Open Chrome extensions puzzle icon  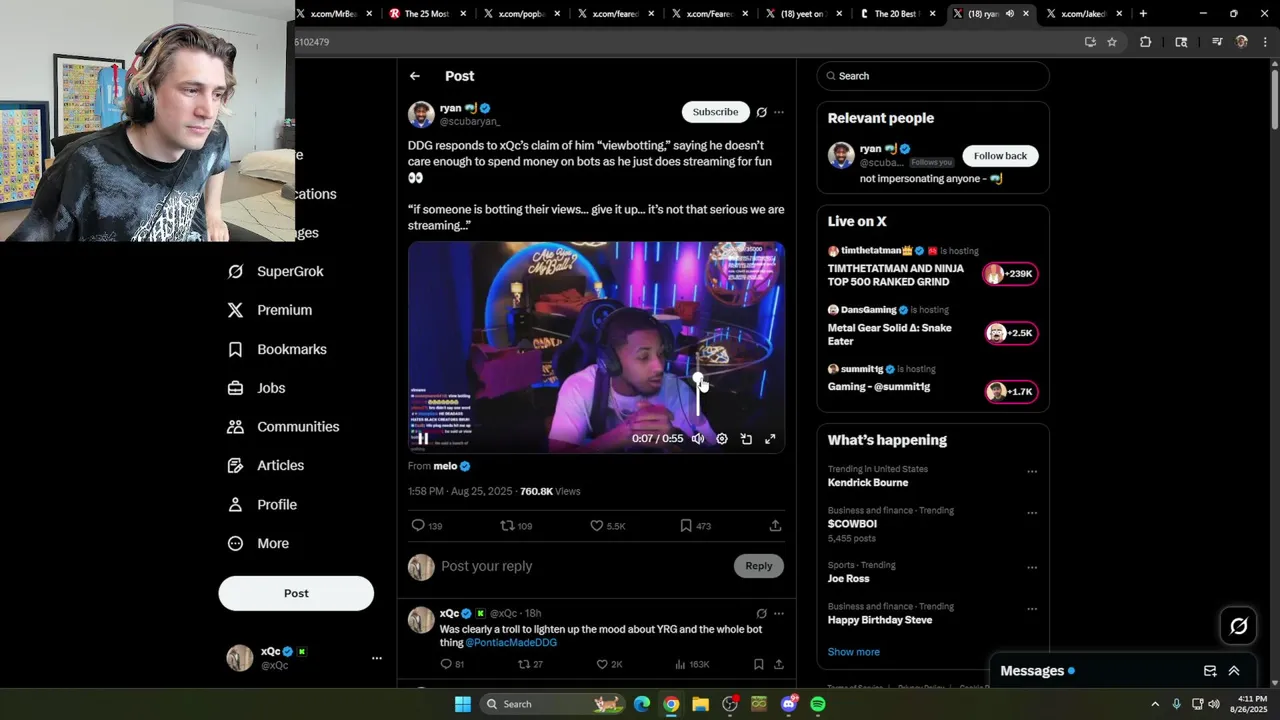click(x=1146, y=42)
